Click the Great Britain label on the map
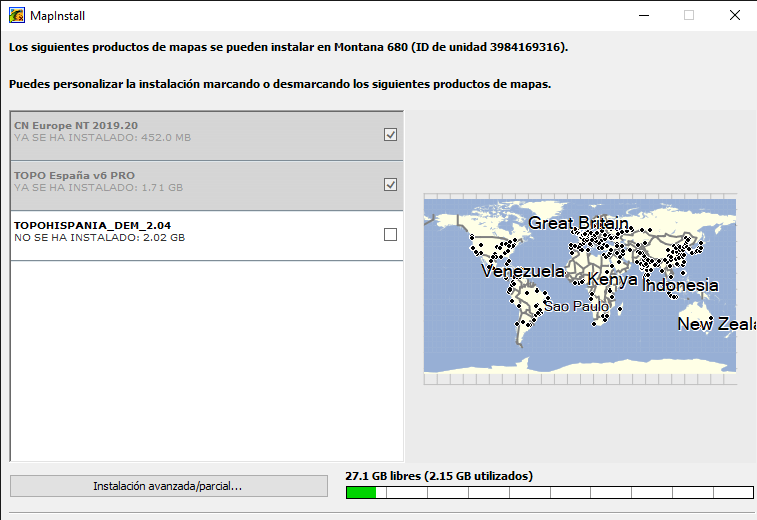 (578, 223)
